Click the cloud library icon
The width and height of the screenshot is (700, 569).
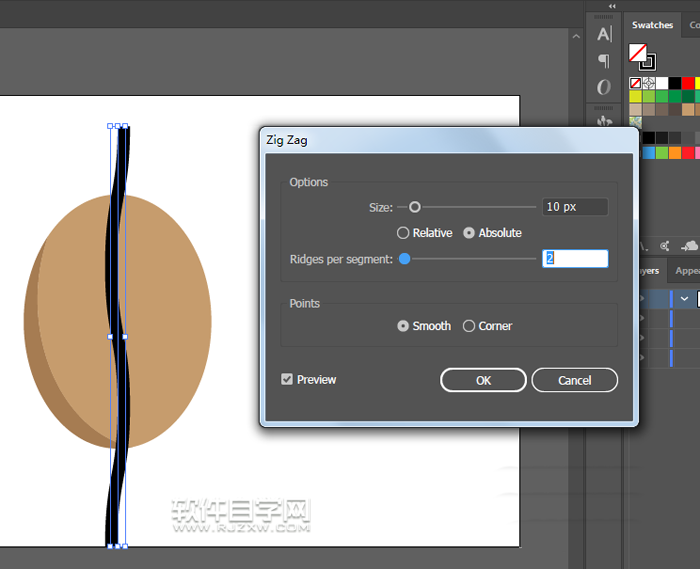coord(689,245)
